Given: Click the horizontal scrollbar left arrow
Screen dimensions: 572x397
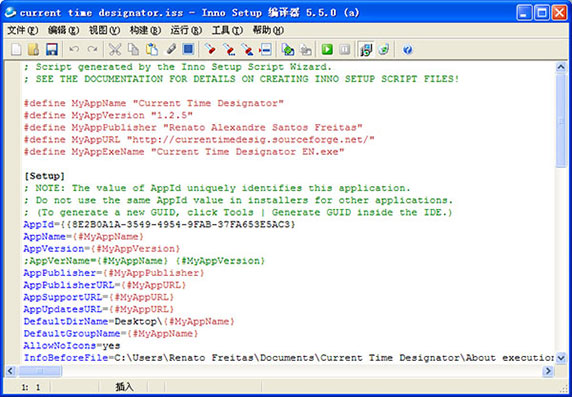Looking at the screenshot, I should click(x=10, y=371).
